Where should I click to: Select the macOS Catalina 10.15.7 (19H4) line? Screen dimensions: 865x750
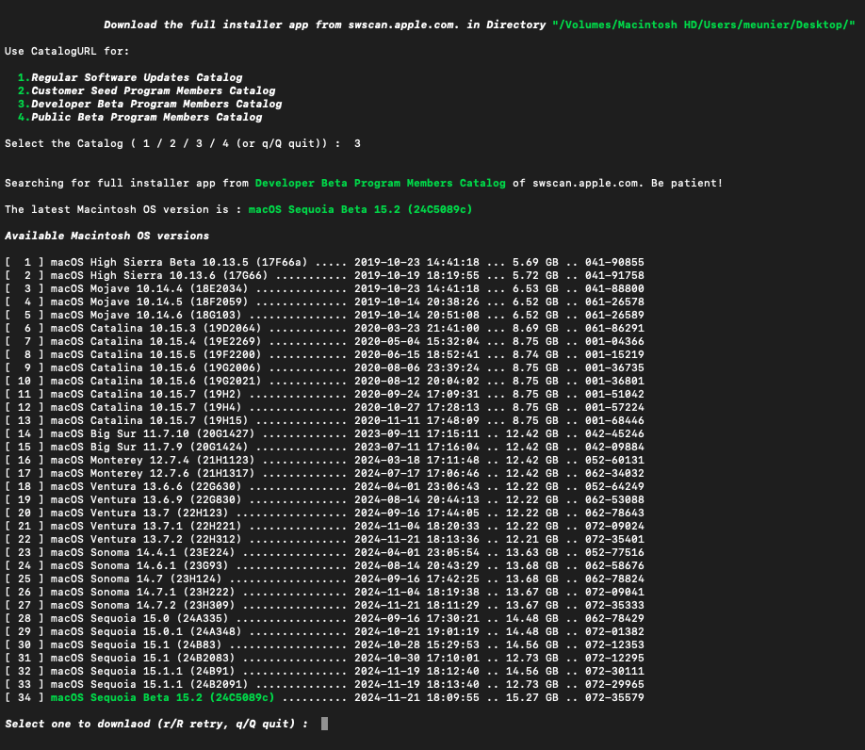[324, 408]
